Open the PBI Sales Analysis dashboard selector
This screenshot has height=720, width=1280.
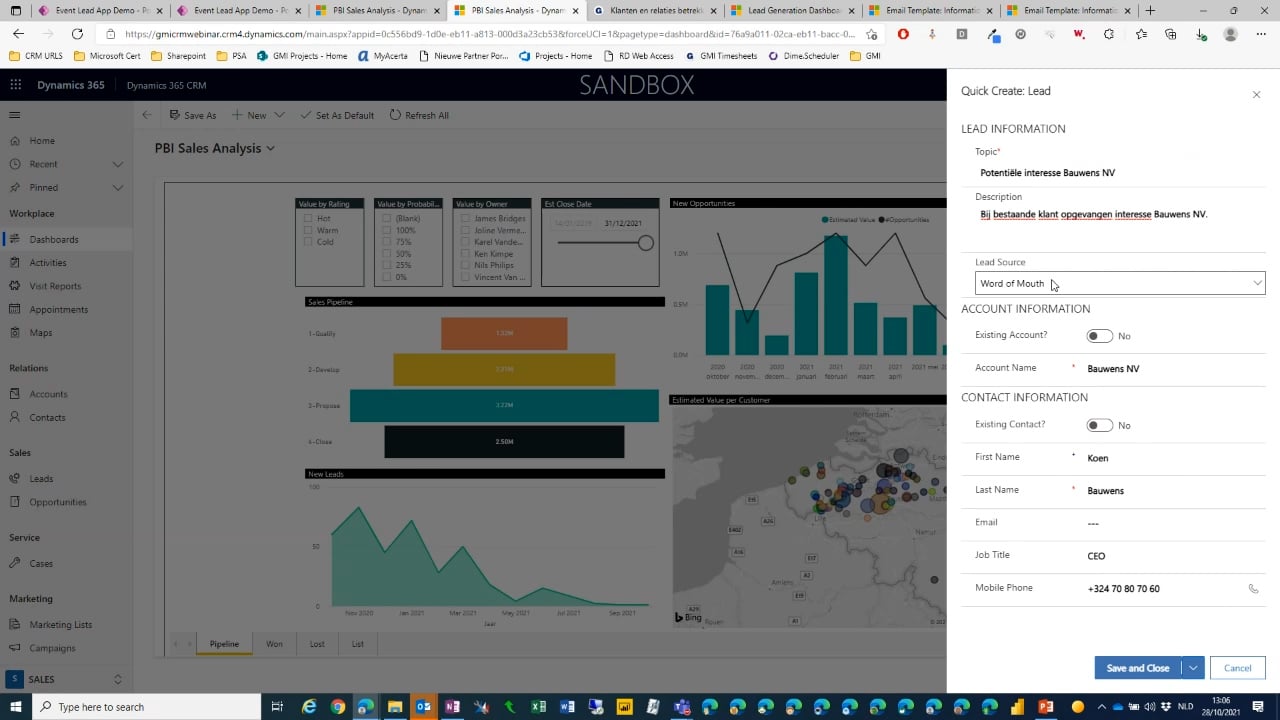pos(214,148)
